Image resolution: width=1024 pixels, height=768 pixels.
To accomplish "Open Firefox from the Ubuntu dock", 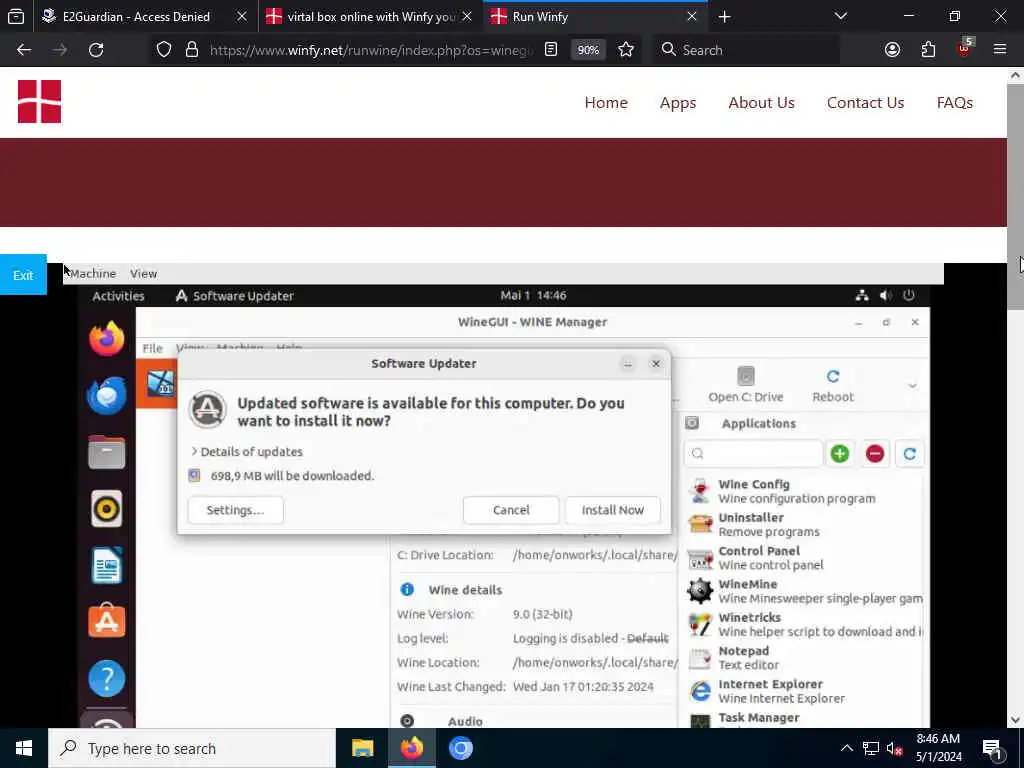I will (106, 338).
